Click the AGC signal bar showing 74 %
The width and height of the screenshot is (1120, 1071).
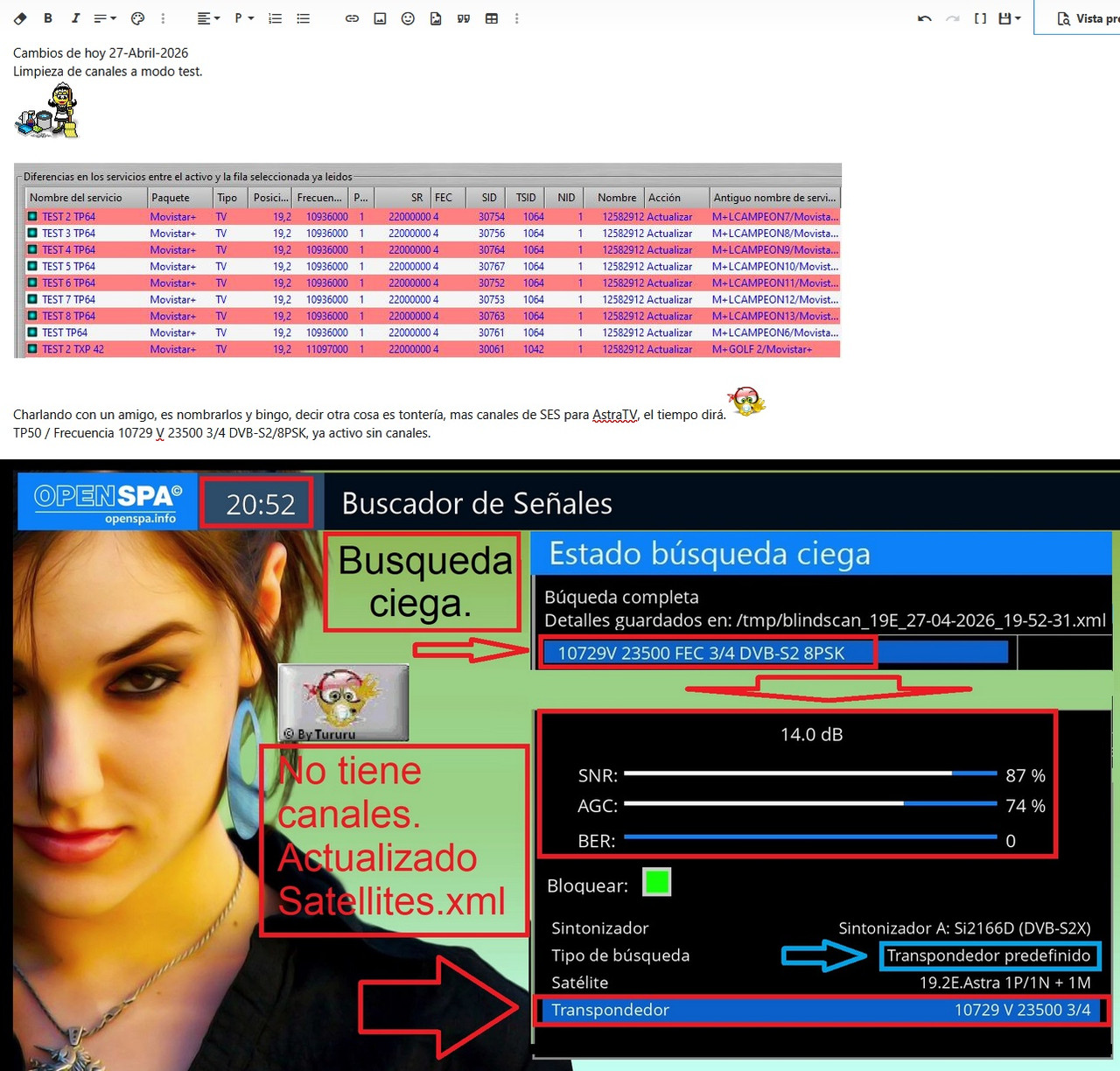click(x=810, y=804)
